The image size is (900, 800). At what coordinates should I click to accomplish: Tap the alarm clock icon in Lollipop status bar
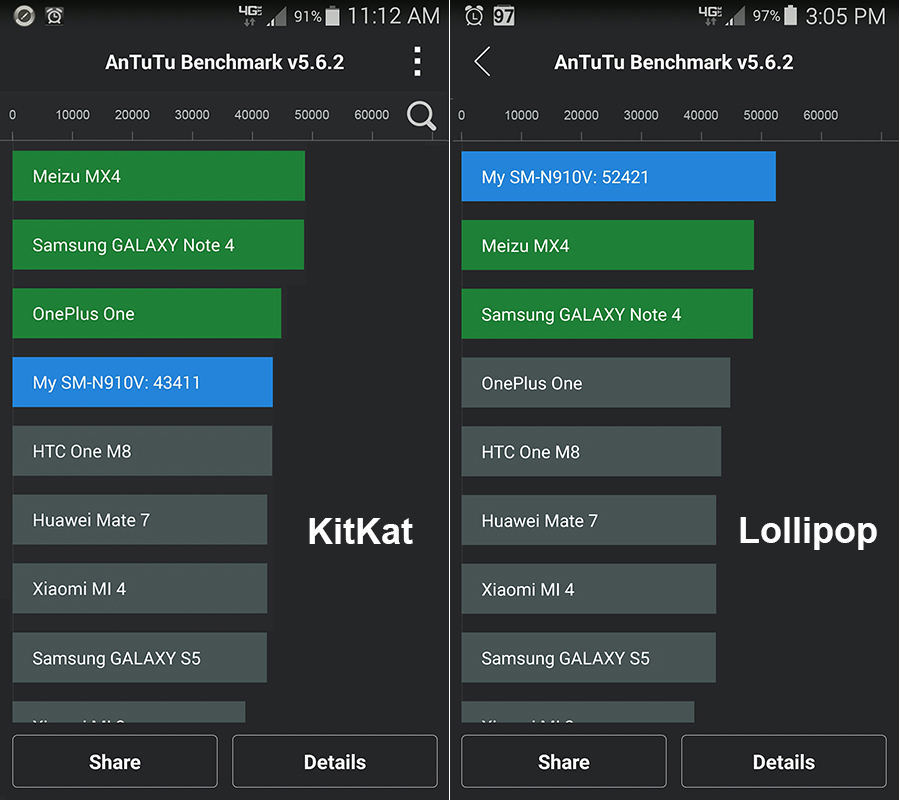[x=474, y=16]
